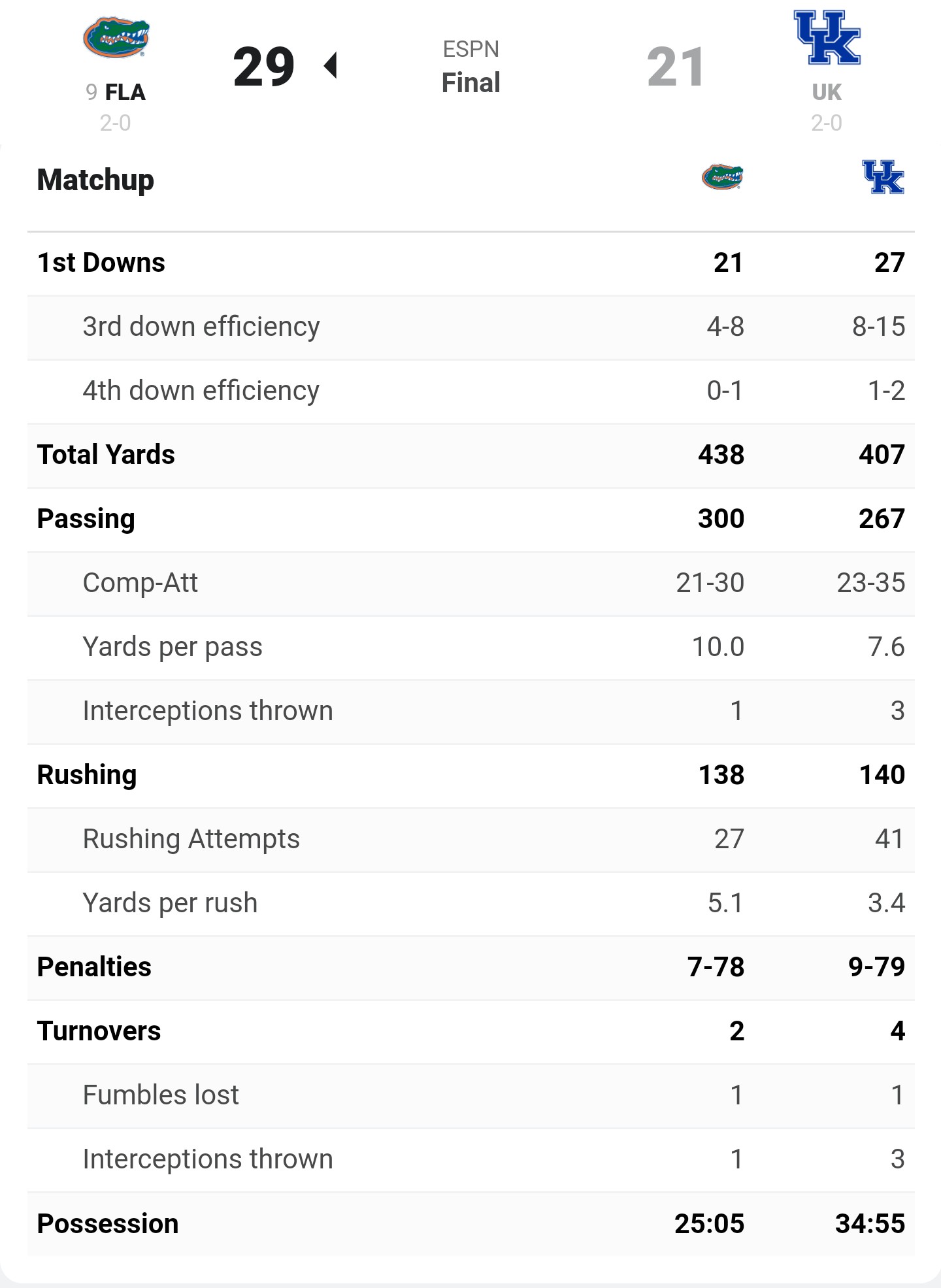Tap the Possession time row
Image resolution: width=941 pixels, height=1288 pixels.
470,1223
